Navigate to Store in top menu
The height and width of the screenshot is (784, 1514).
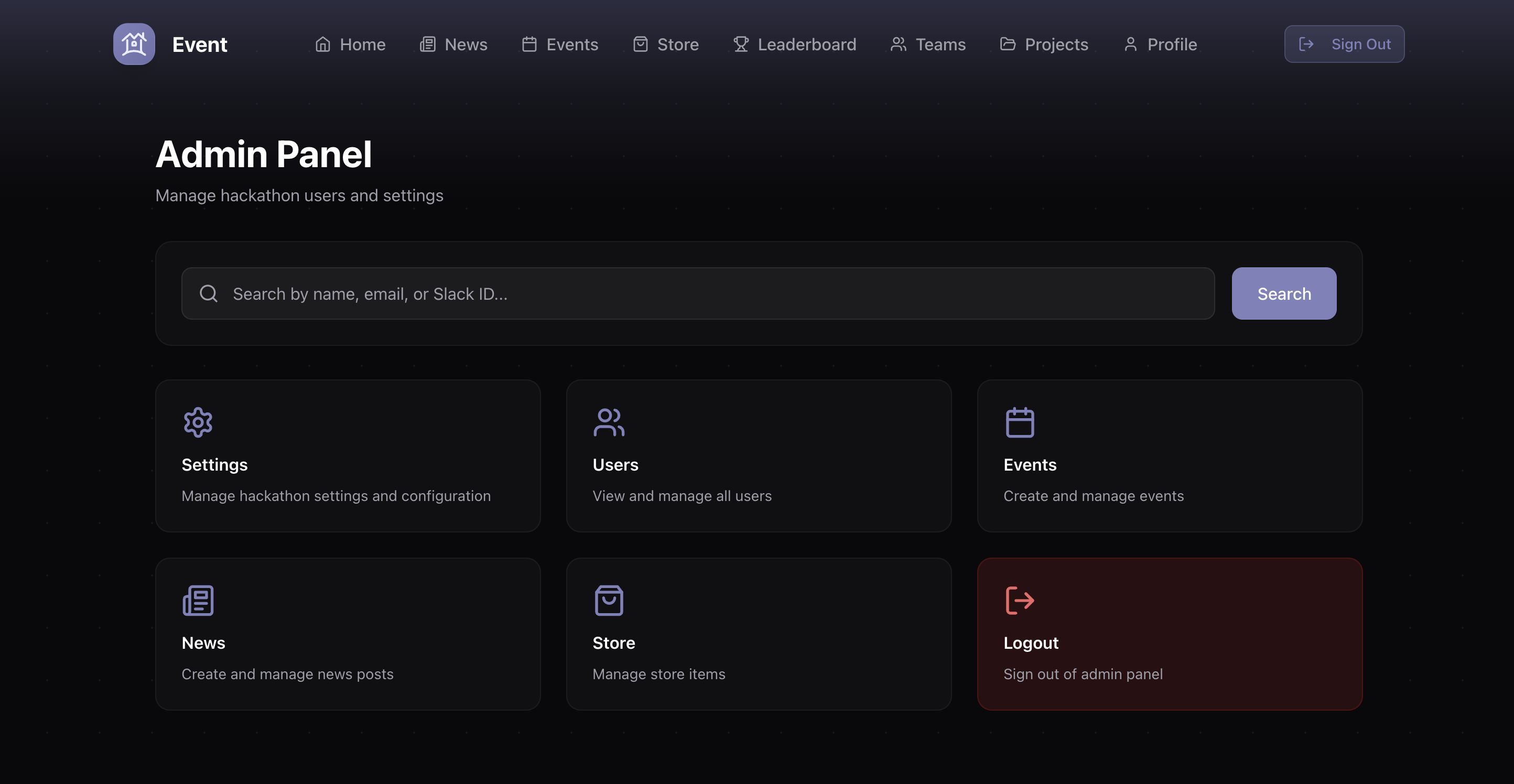666,44
